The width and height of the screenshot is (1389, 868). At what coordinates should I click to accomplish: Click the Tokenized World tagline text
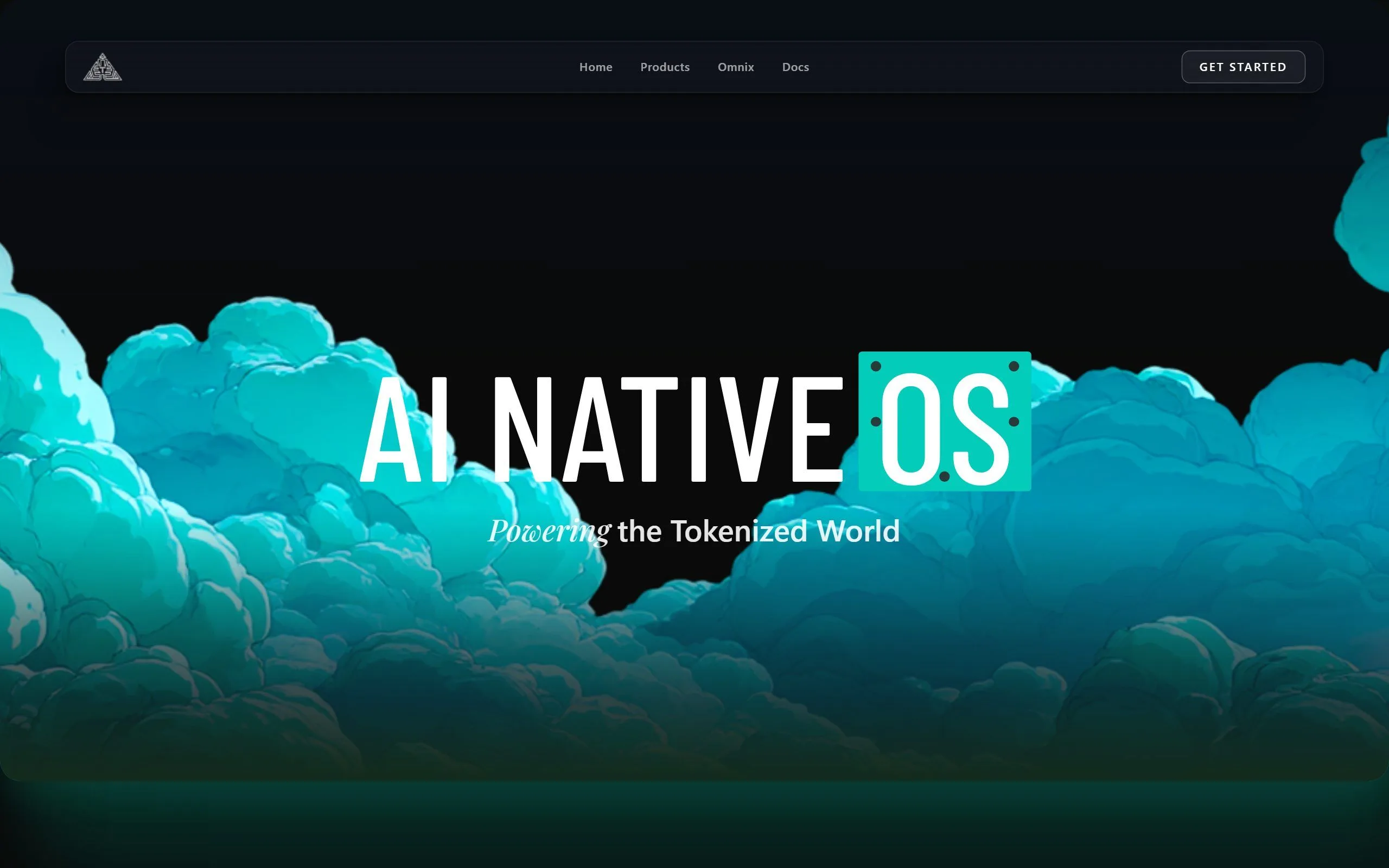693,532
